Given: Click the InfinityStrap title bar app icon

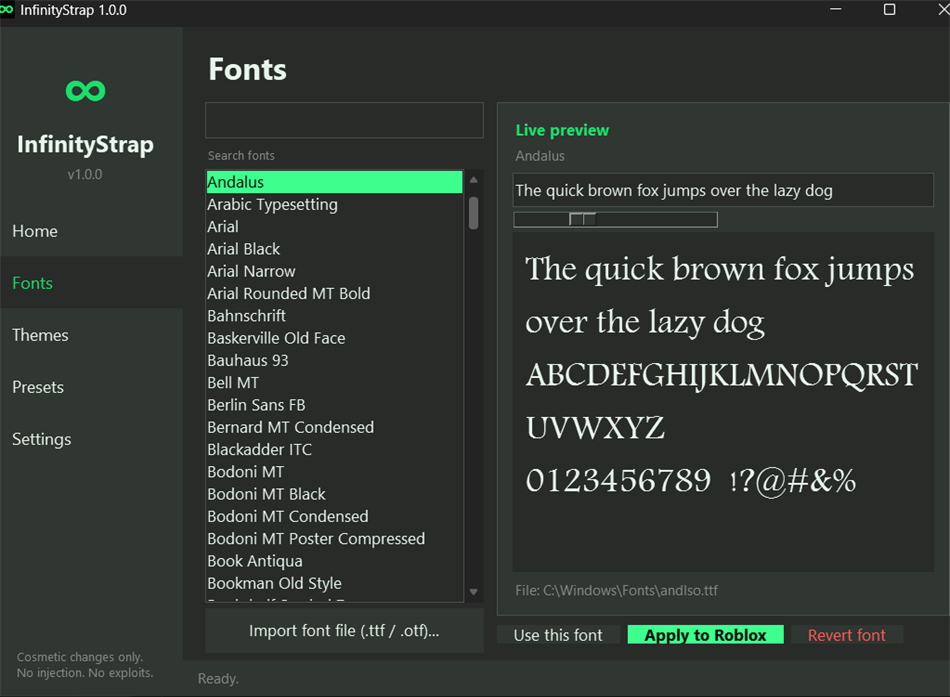Looking at the screenshot, I should tap(7, 10).
